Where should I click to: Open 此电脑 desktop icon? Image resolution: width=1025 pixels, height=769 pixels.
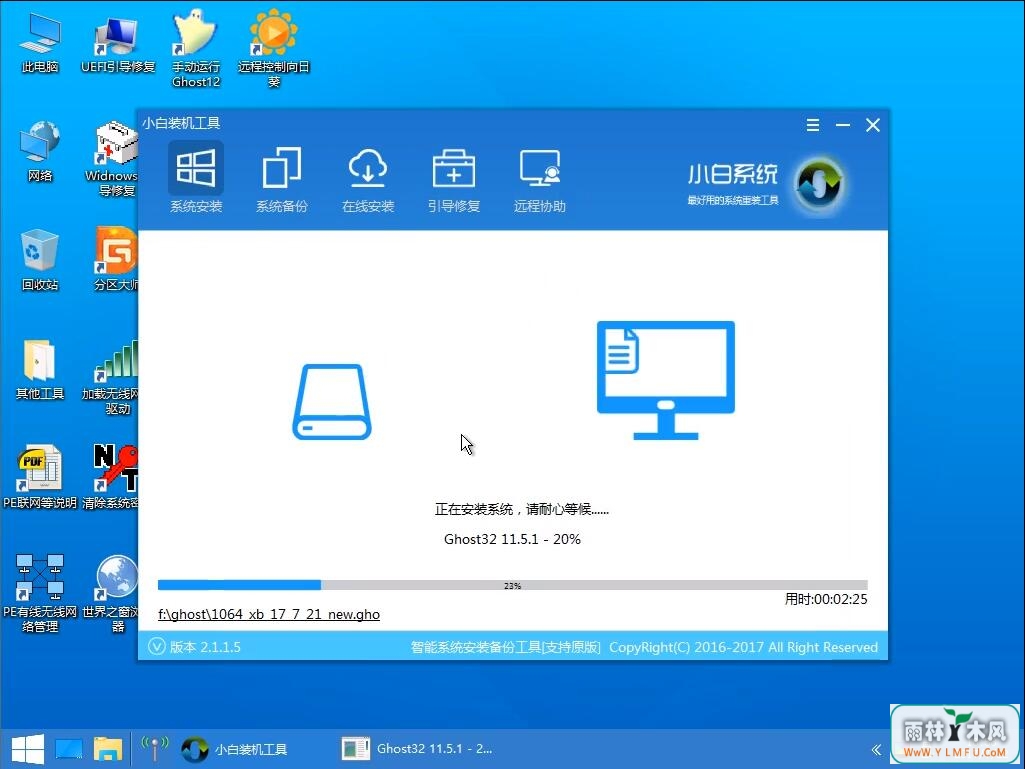point(40,43)
